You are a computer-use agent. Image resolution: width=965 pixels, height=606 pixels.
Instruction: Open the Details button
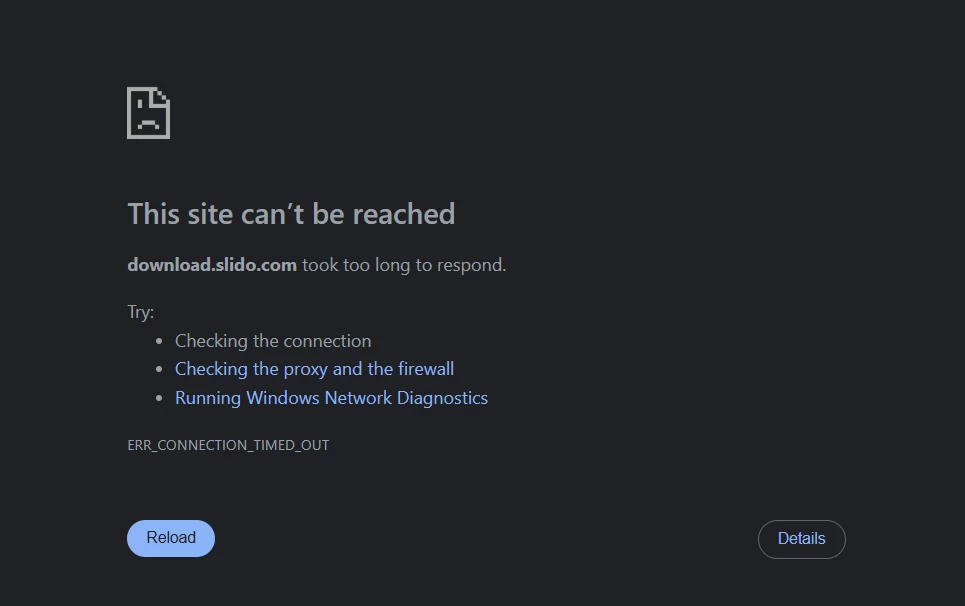coord(801,539)
